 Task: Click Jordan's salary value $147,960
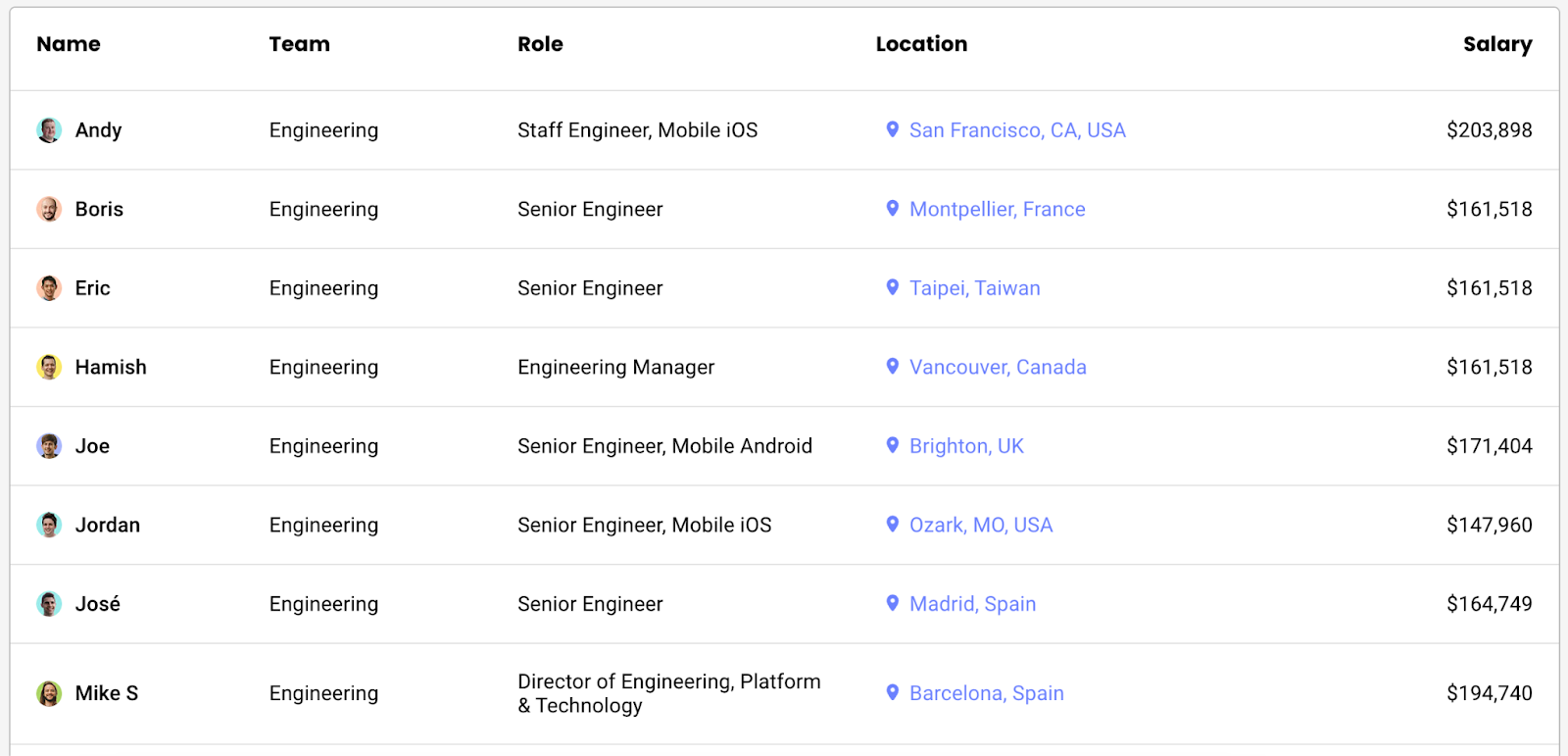coord(1489,525)
